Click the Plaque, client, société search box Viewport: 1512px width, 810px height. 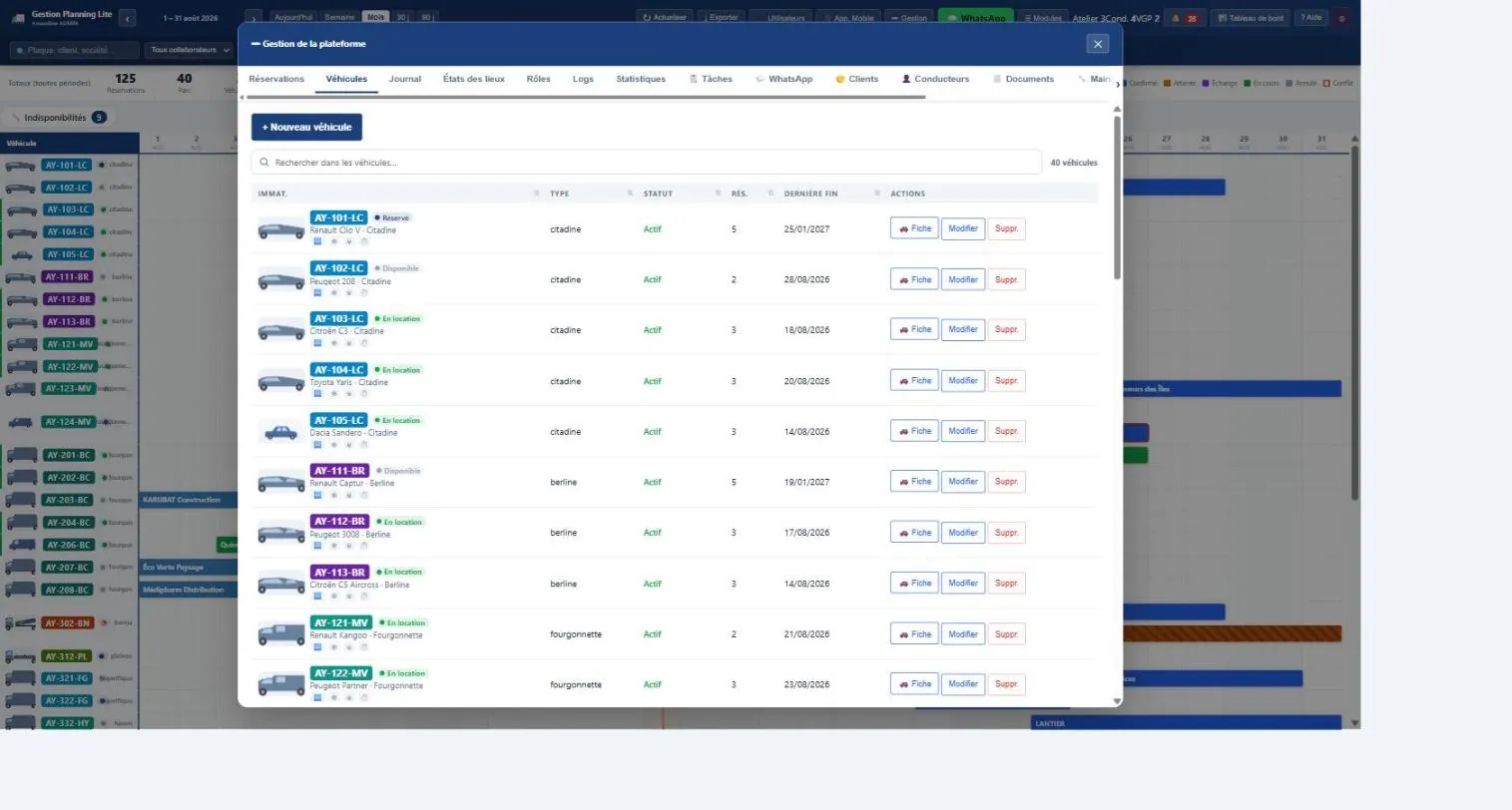pyautogui.click(x=74, y=50)
